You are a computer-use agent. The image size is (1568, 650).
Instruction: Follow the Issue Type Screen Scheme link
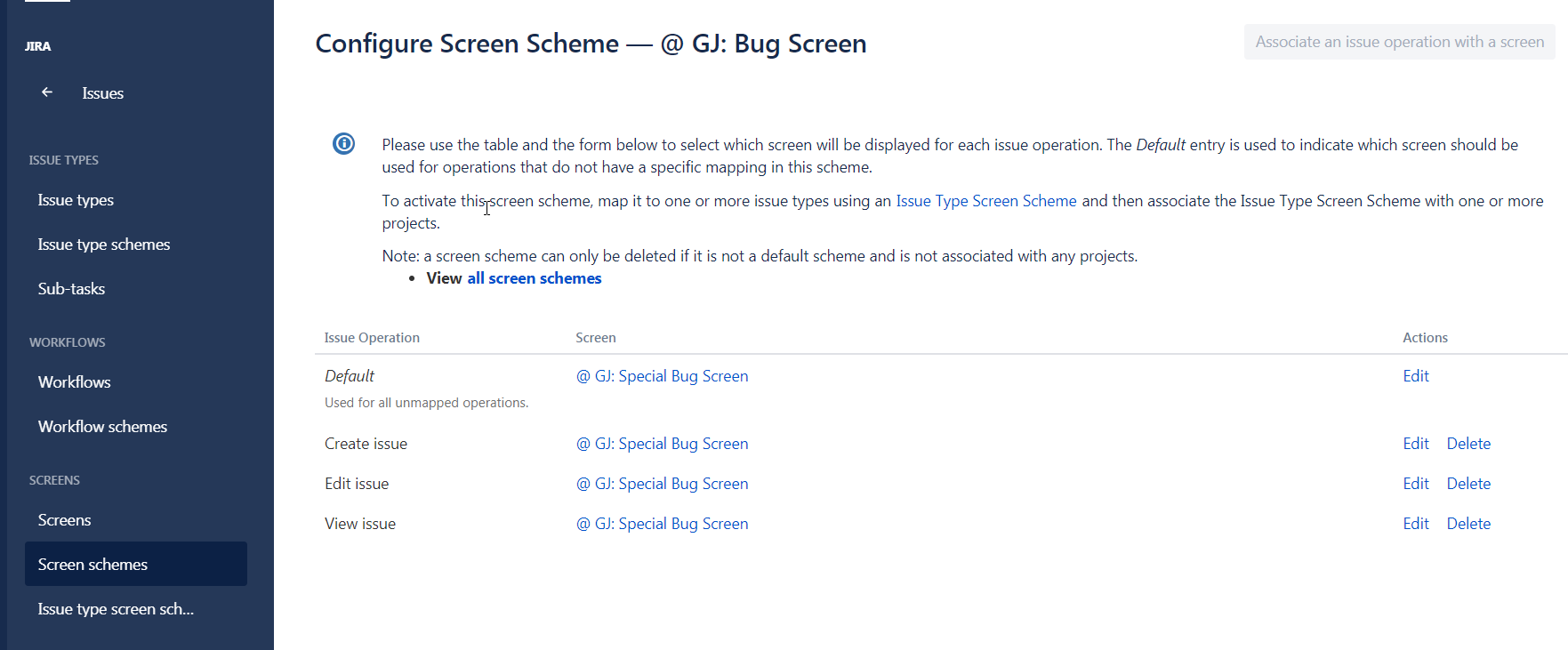(x=986, y=201)
